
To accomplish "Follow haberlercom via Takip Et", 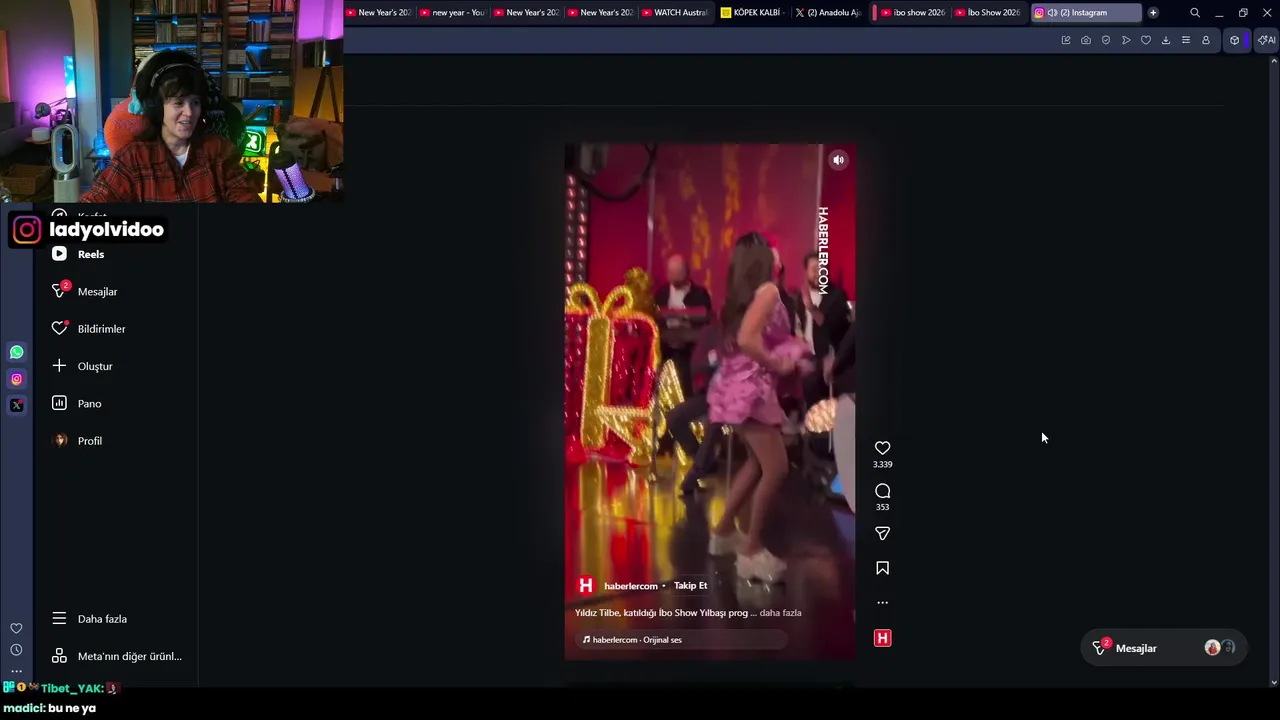I will pyautogui.click(x=690, y=586).
